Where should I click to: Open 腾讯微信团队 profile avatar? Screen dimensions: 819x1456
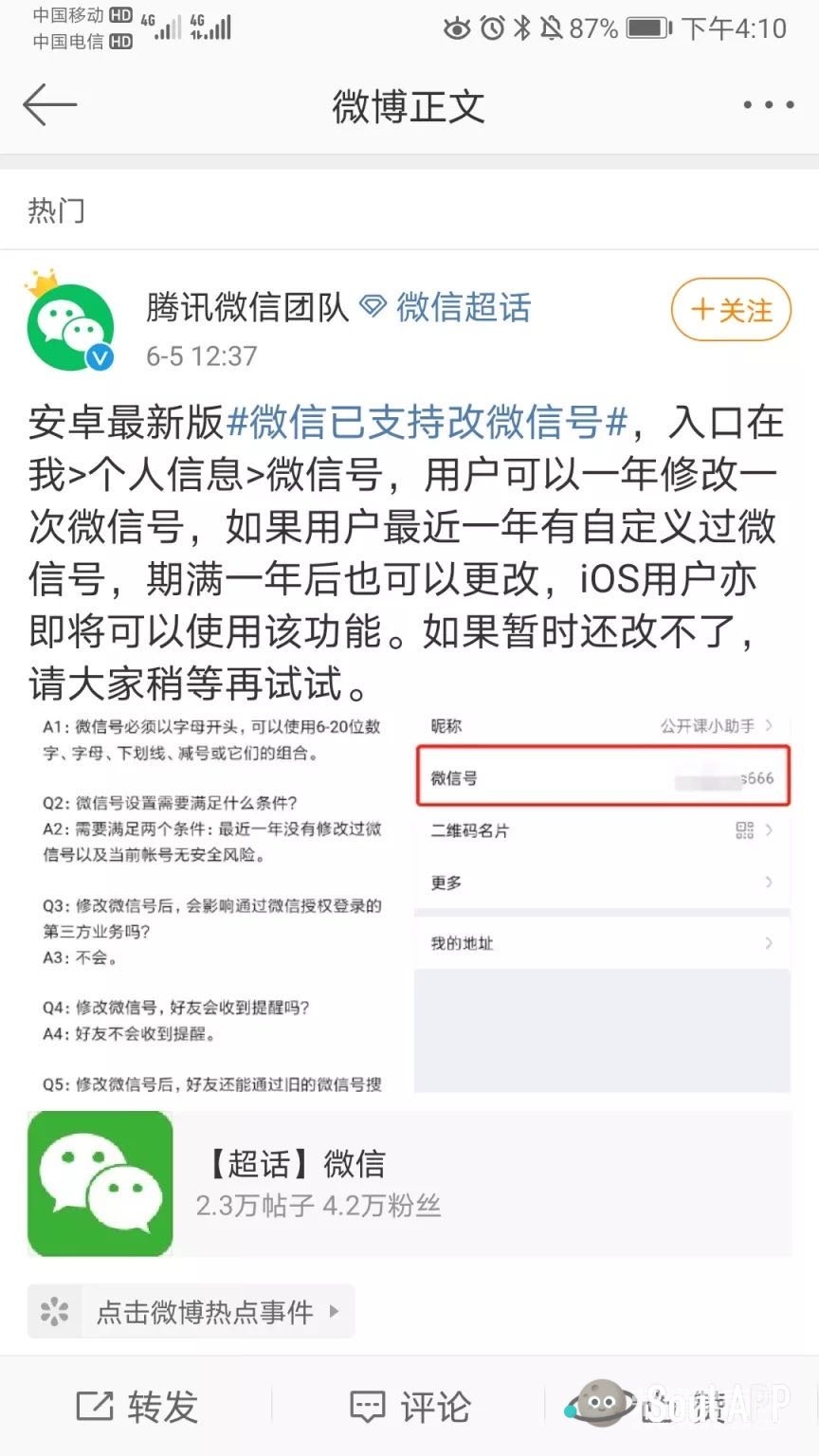click(x=70, y=326)
